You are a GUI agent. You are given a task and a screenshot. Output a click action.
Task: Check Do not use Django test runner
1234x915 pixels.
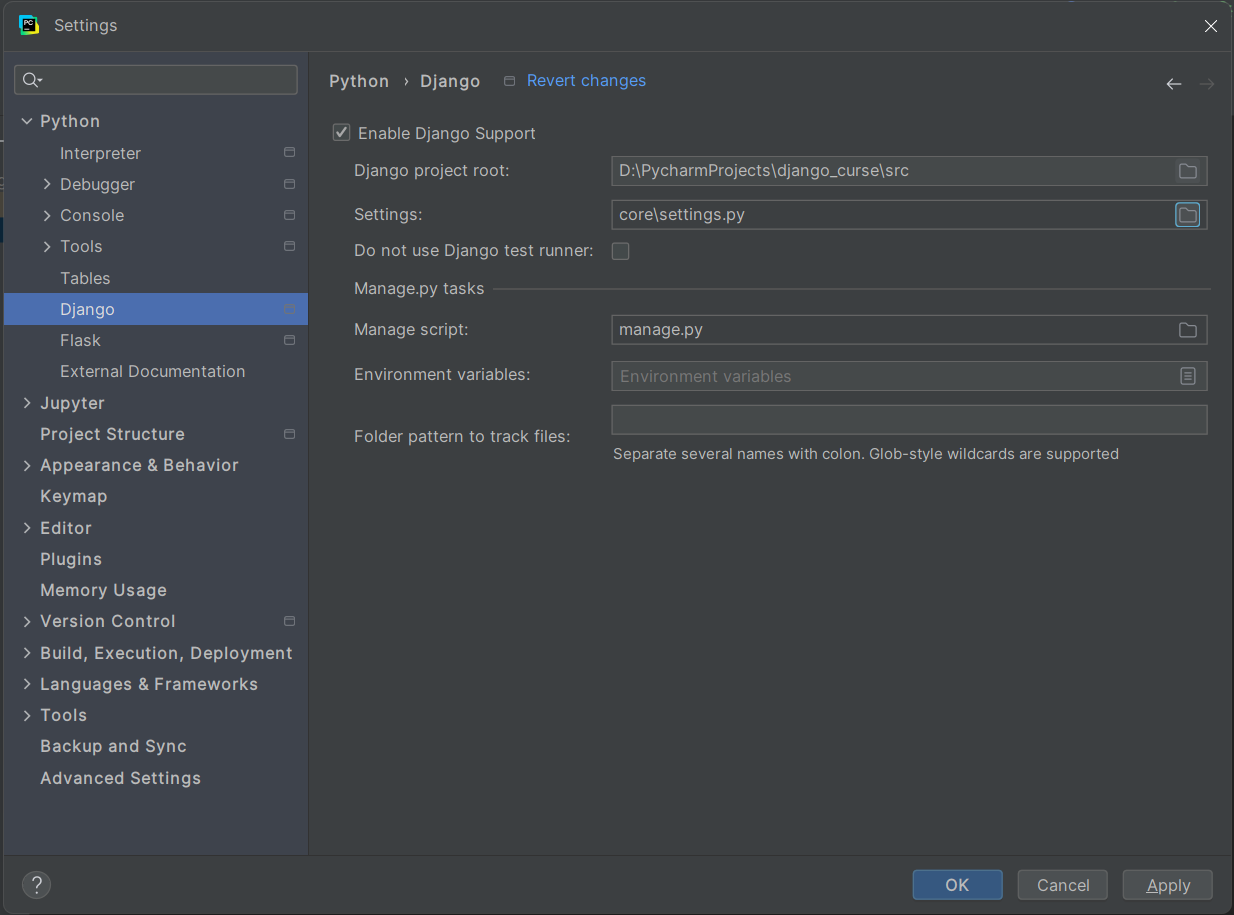coord(620,251)
